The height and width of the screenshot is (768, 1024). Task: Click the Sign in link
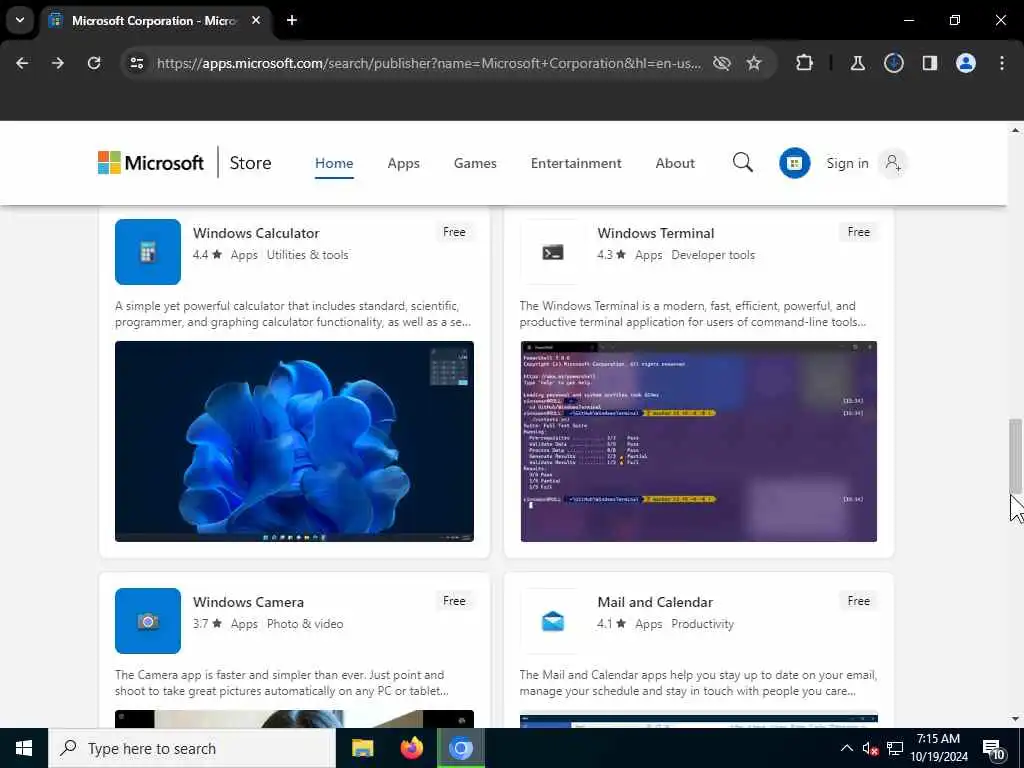(x=847, y=163)
